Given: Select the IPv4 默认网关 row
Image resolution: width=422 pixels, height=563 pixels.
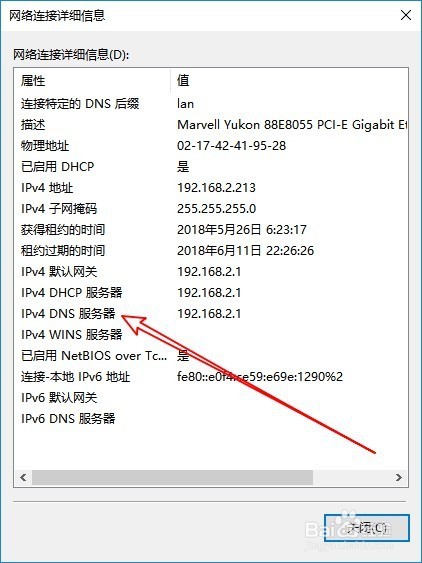Looking at the screenshot, I should tap(211, 271).
